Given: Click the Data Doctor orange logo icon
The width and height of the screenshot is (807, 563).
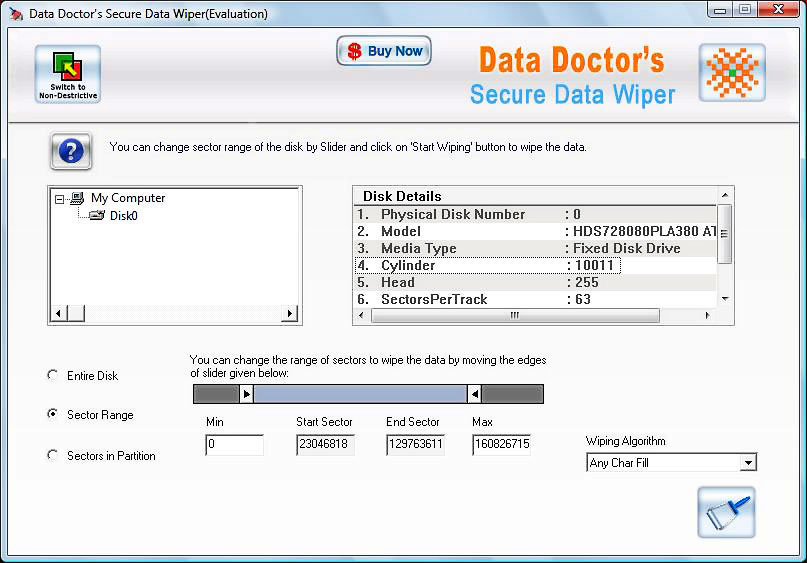Looking at the screenshot, I should 732,73.
